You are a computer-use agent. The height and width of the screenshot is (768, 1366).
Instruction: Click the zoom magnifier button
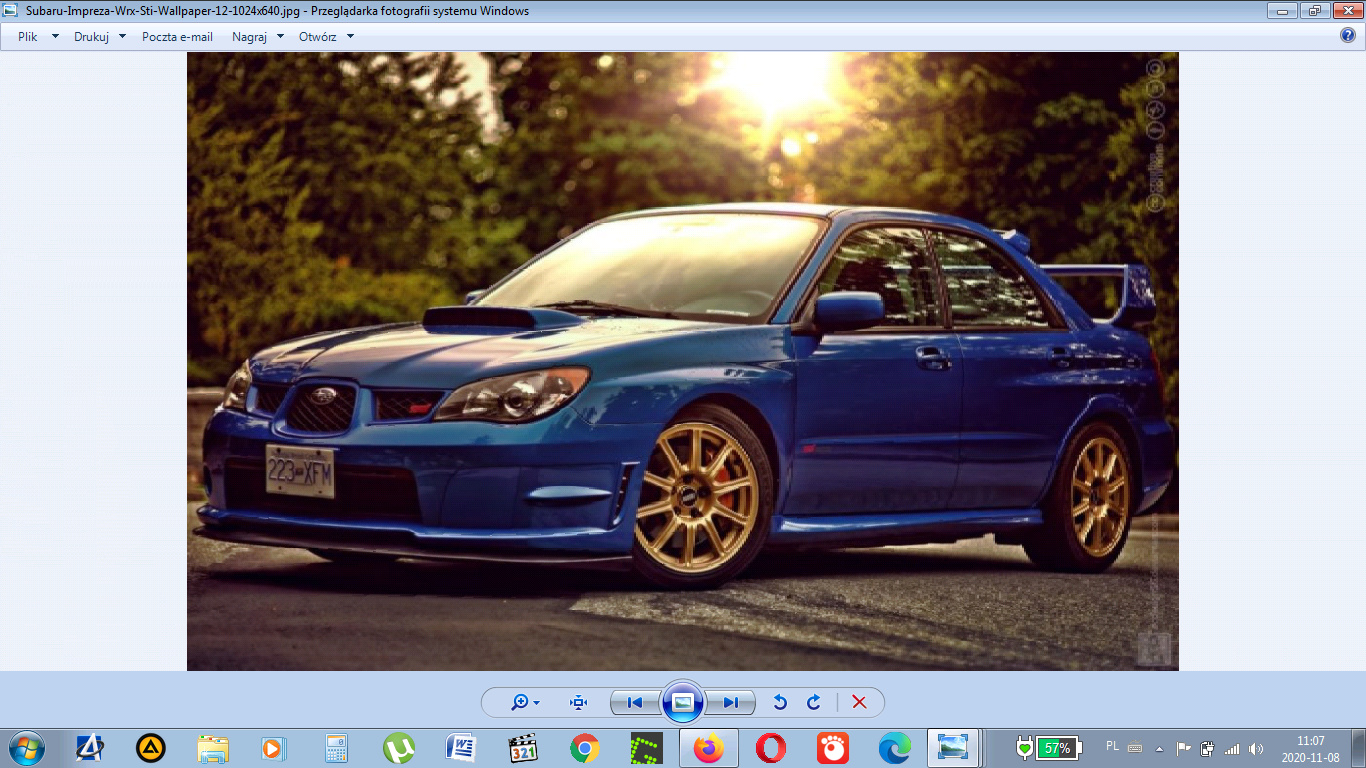pyautogui.click(x=519, y=703)
